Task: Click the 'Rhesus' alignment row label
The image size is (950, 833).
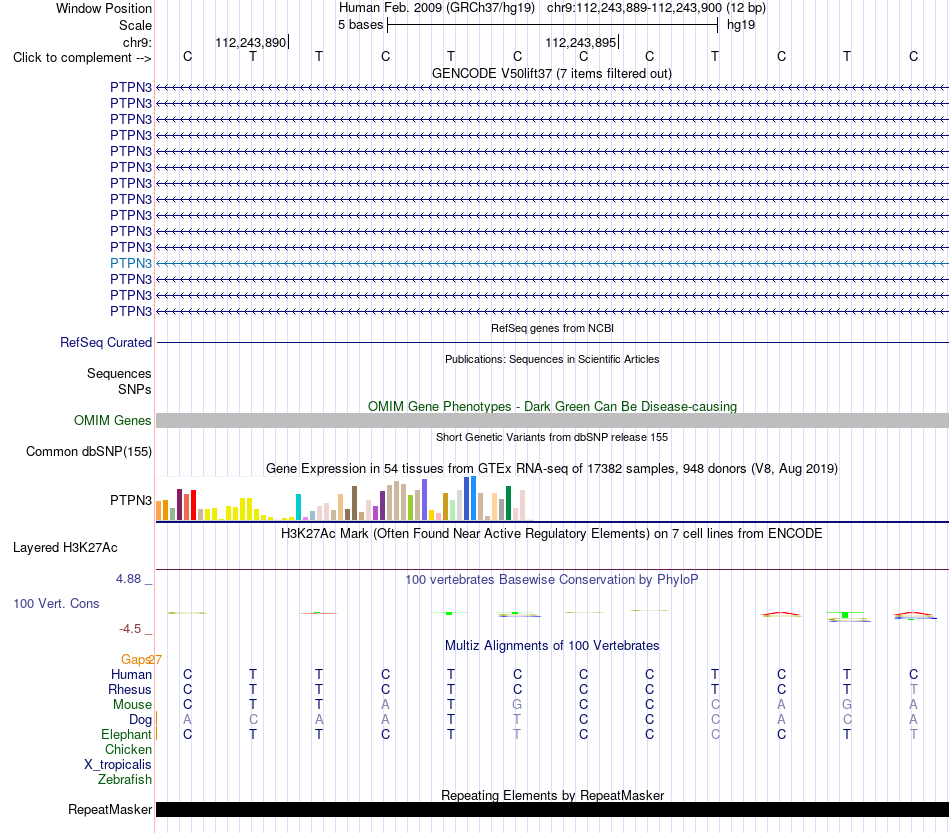Action: [130, 689]
